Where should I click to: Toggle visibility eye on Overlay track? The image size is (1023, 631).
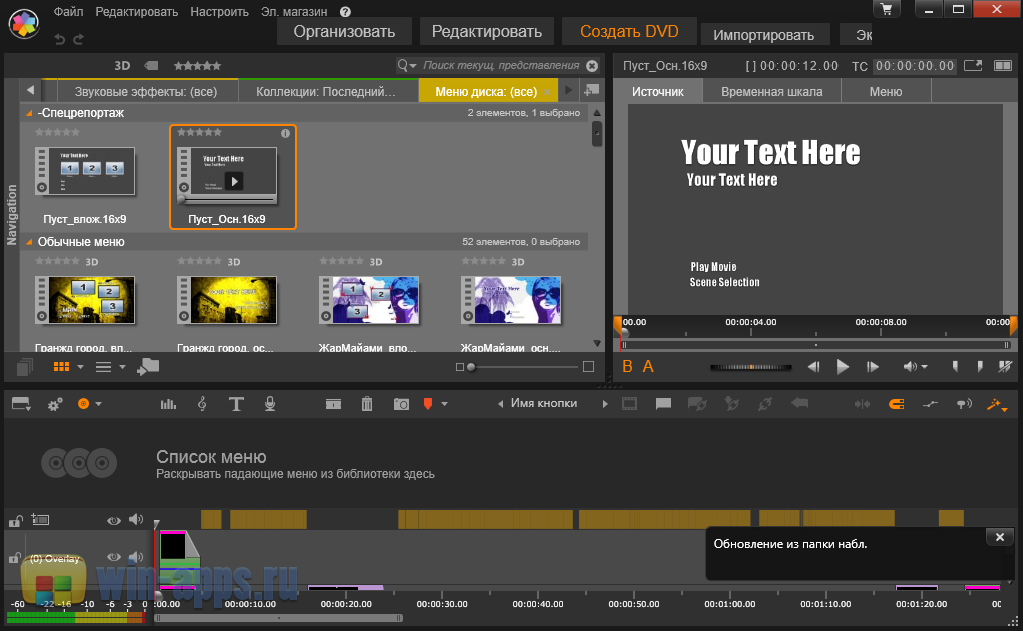[x=114, y=557]
